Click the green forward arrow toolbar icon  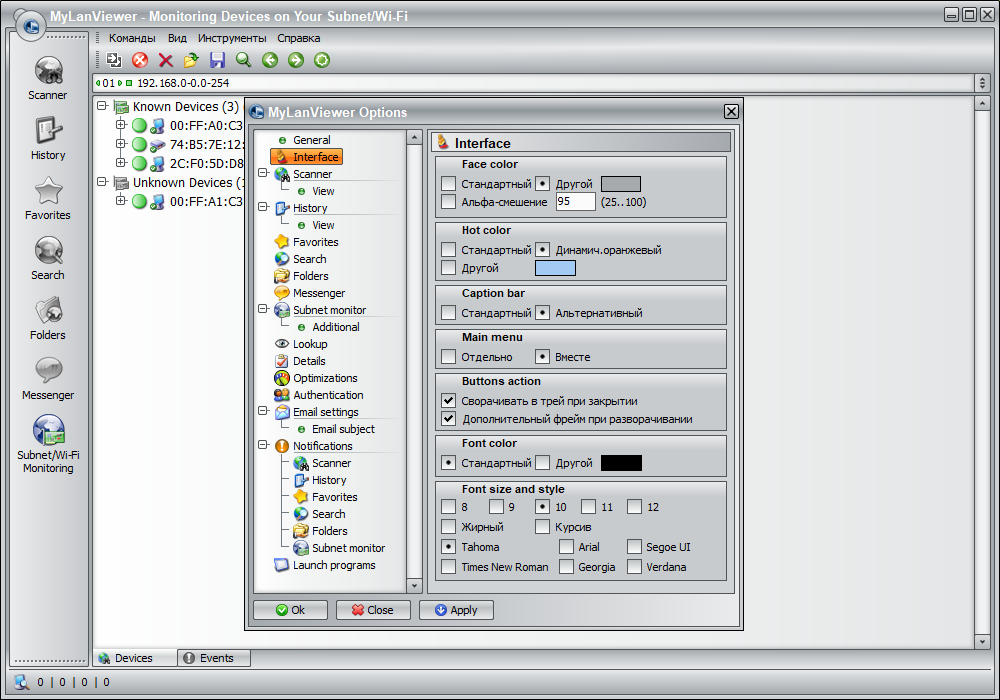pos(296,61)
